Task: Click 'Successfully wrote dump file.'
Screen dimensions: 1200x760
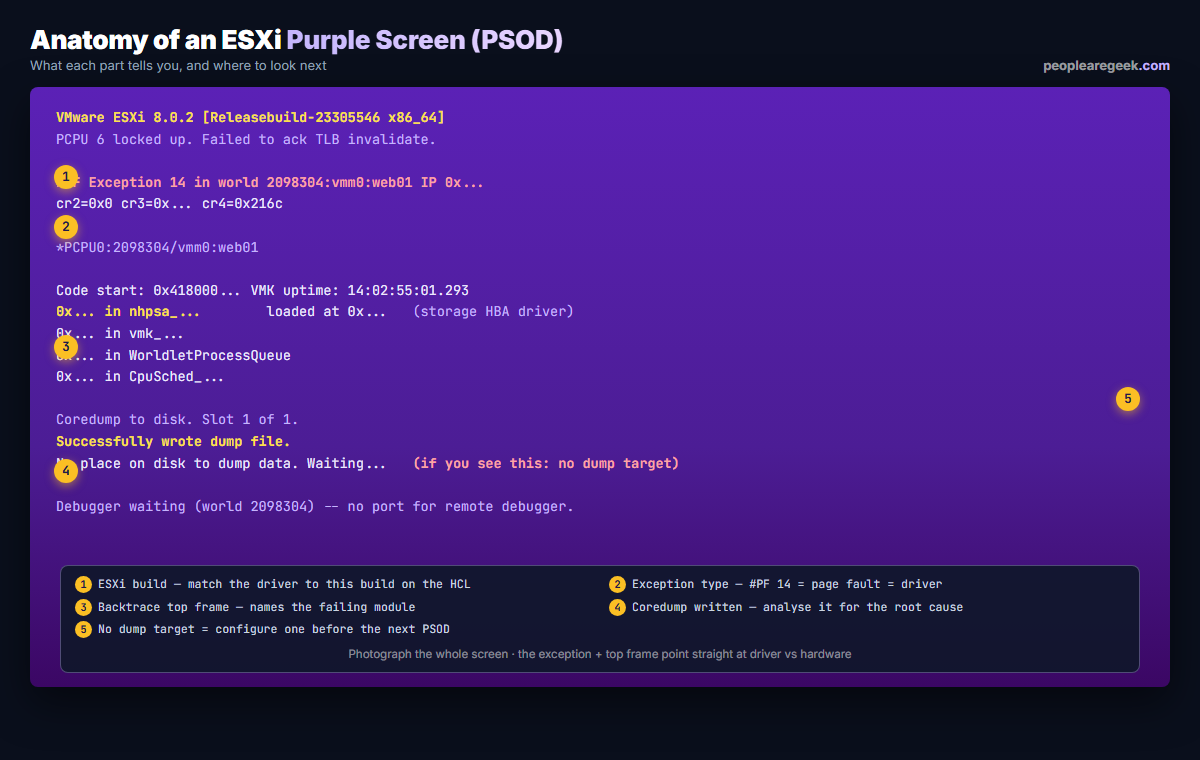Action: [173, 442]
